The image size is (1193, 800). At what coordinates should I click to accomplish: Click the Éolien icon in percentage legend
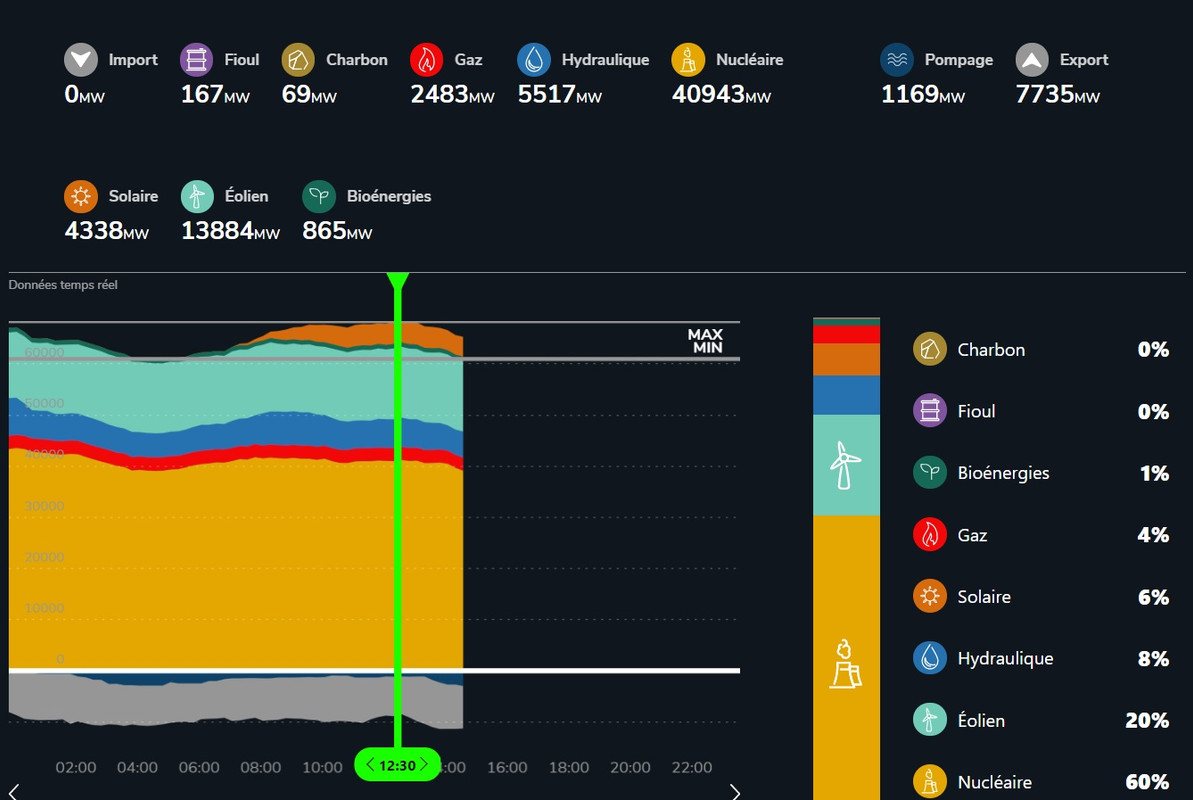pos(930,719)
